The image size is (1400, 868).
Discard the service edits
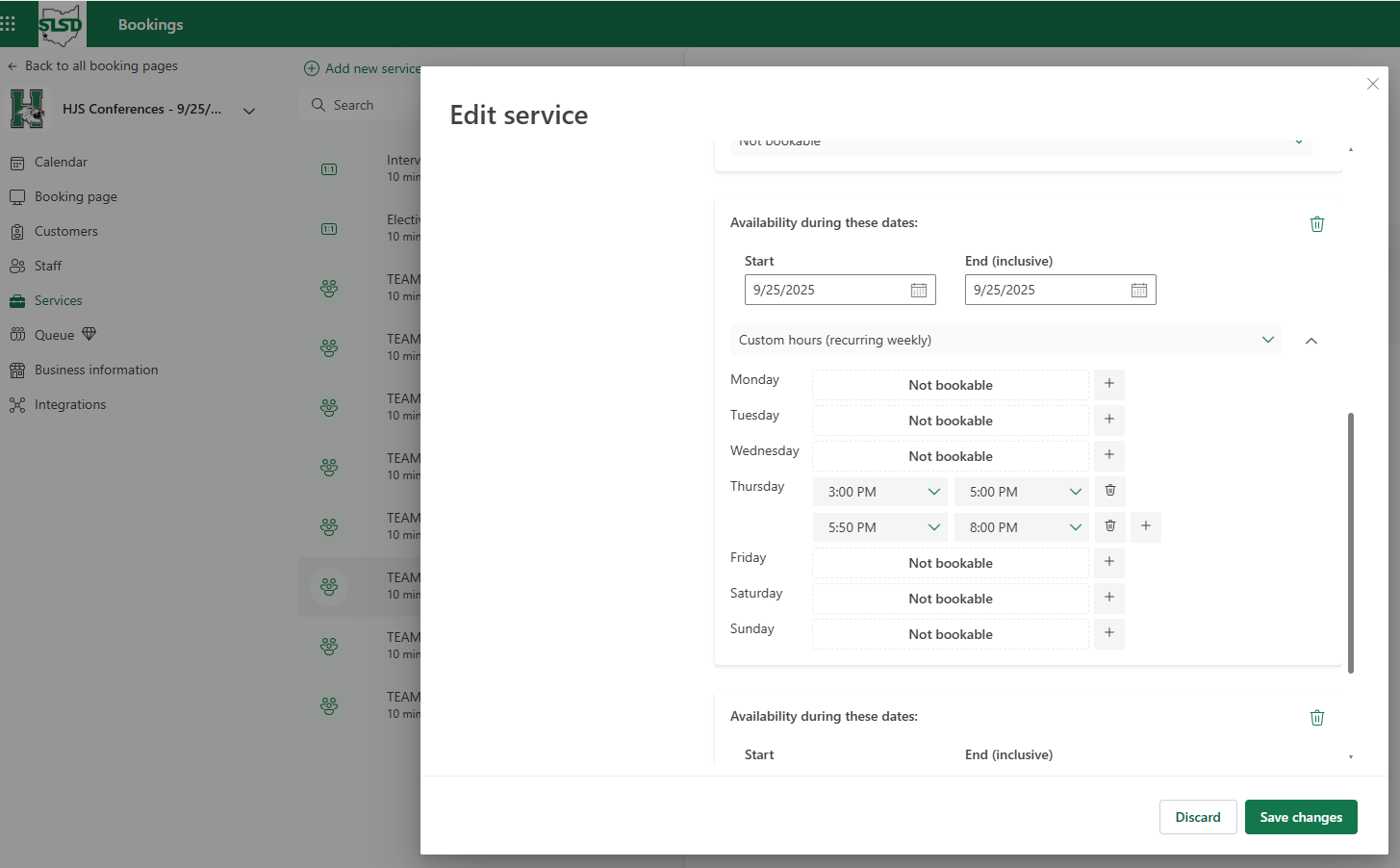(1198, 817)
